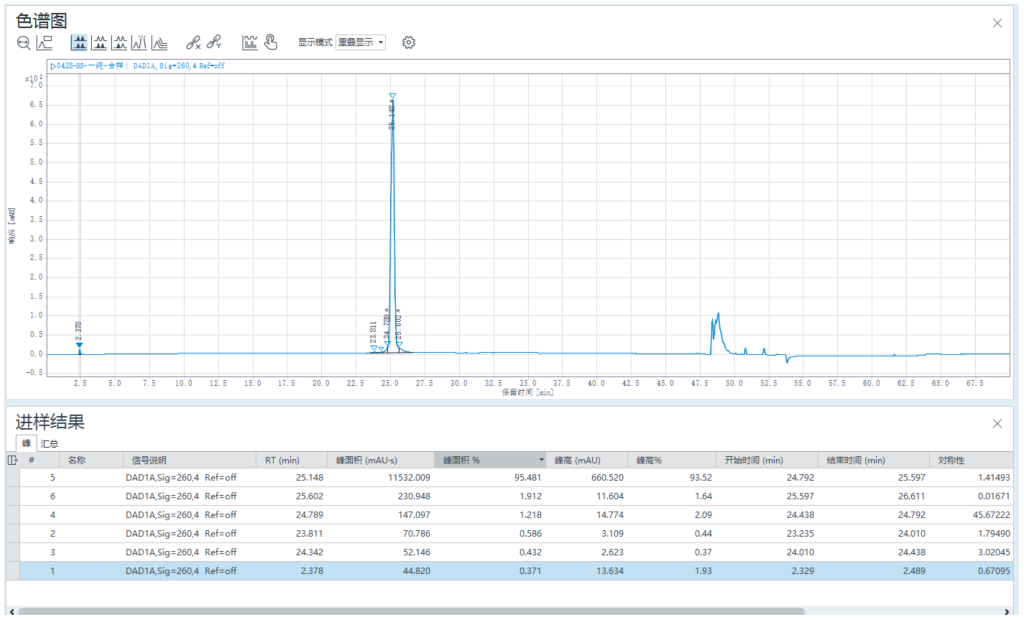Switch to the 汇总 tab

[49, 442]
